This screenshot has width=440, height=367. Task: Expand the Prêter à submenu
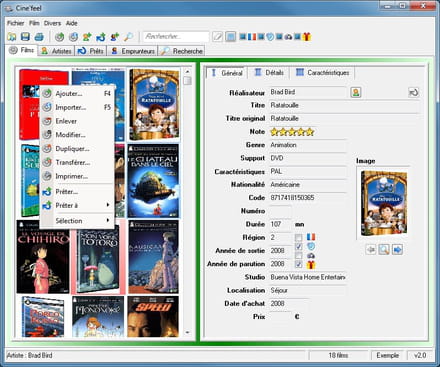(77, 205)
